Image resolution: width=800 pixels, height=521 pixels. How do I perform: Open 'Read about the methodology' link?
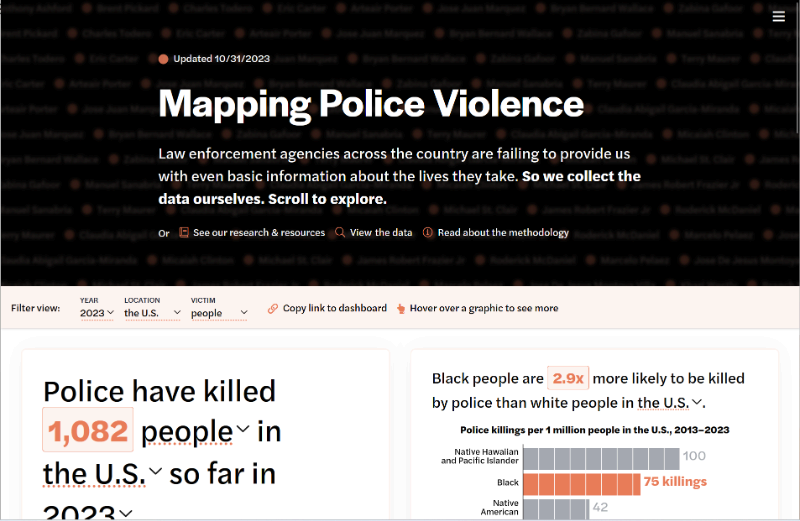click(x=503, y=233)
